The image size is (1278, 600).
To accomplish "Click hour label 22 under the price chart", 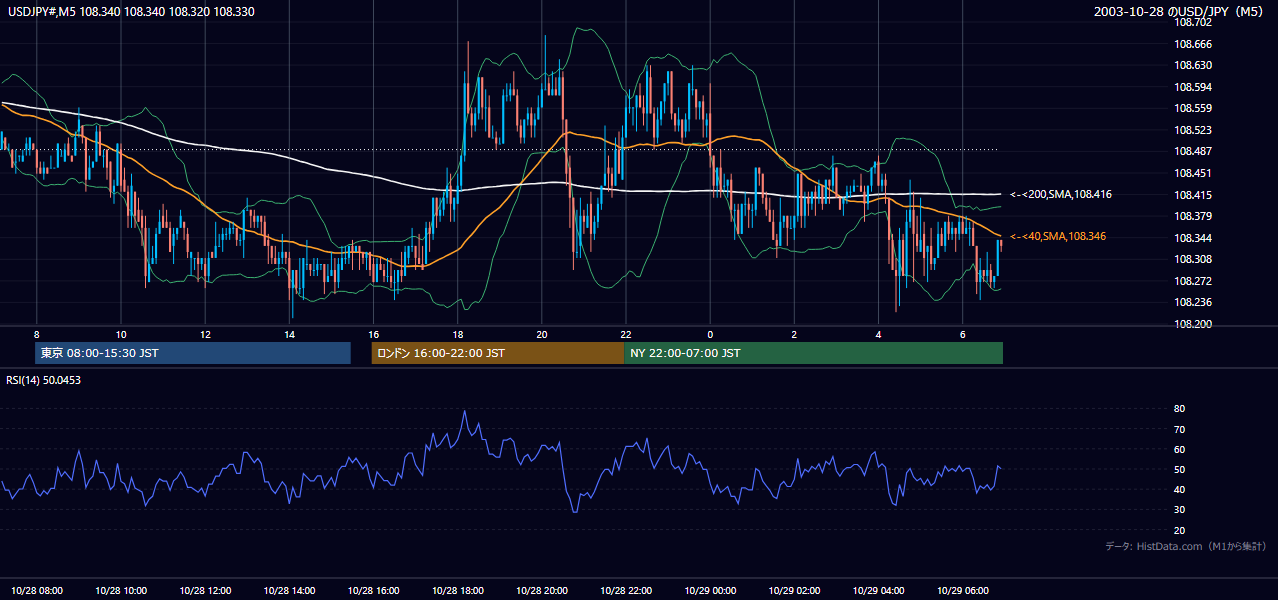I will point(625,334).
